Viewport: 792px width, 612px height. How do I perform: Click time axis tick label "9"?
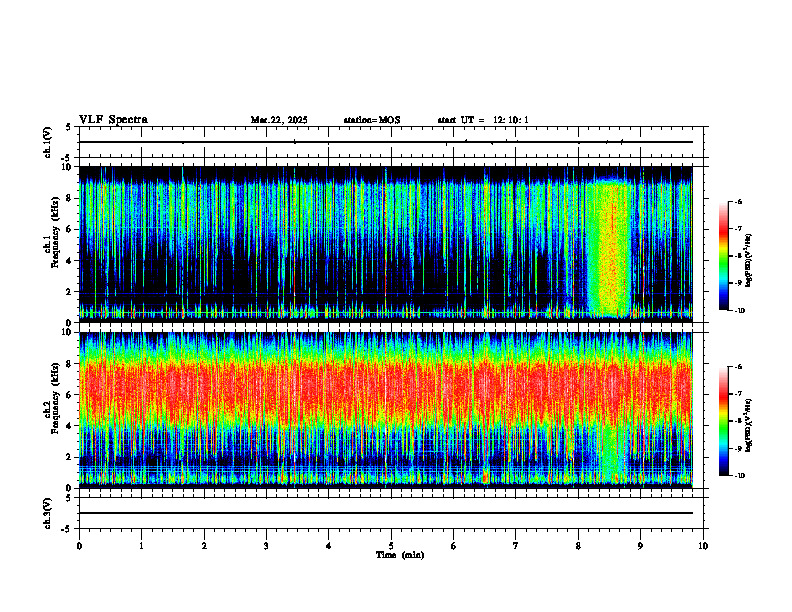tap(640, 546)
